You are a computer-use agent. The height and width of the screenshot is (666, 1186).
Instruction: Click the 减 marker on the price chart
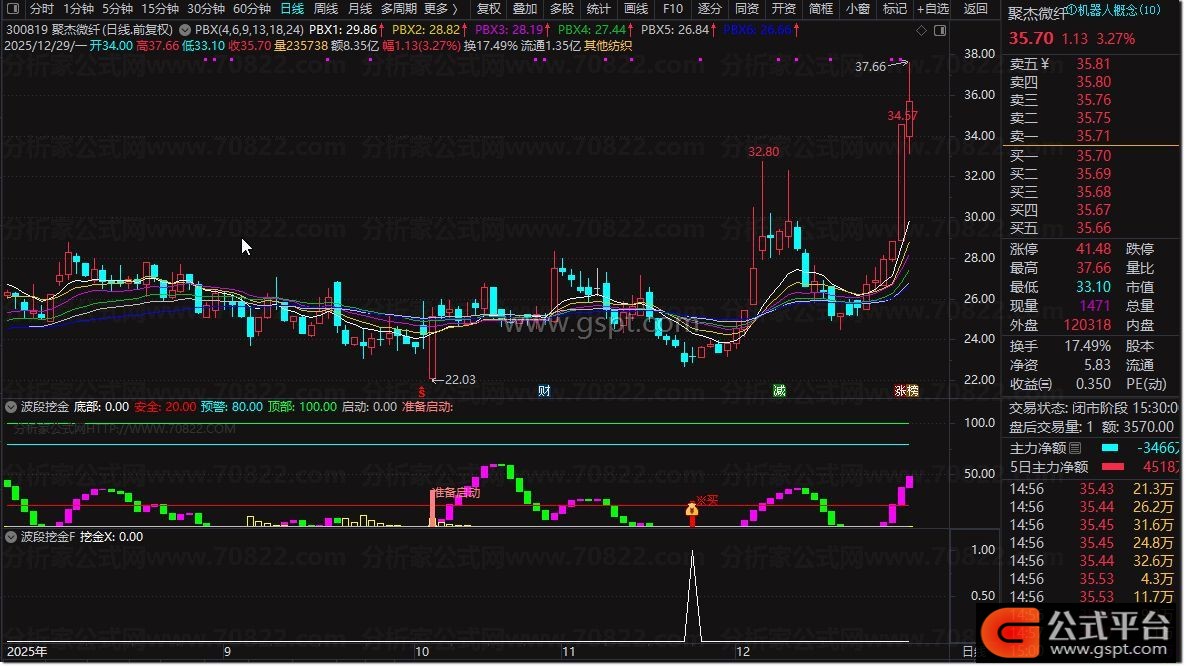pos(779,391)
